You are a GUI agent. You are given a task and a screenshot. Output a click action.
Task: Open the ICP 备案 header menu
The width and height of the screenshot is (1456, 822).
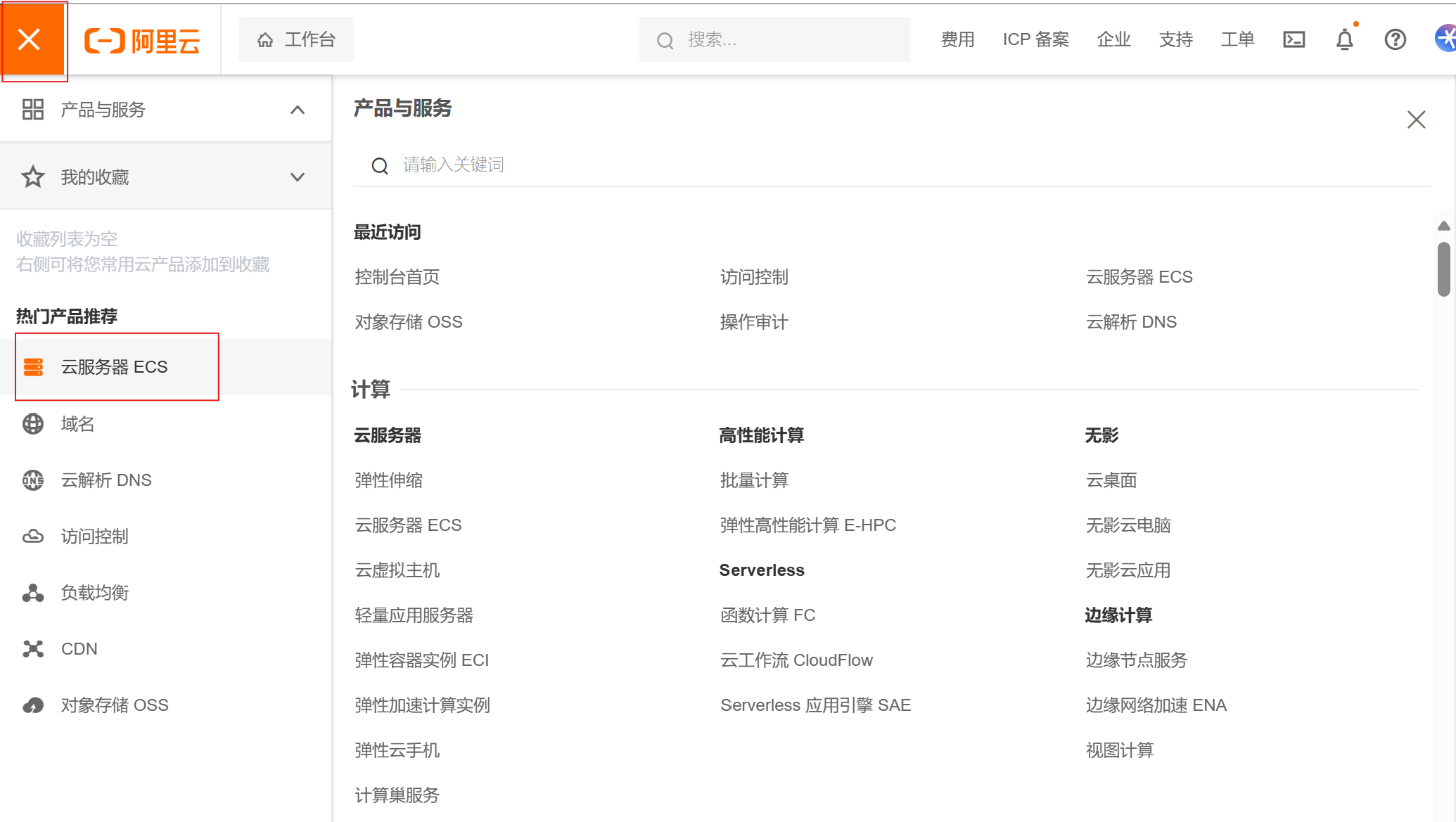(x=1035, y=40)
